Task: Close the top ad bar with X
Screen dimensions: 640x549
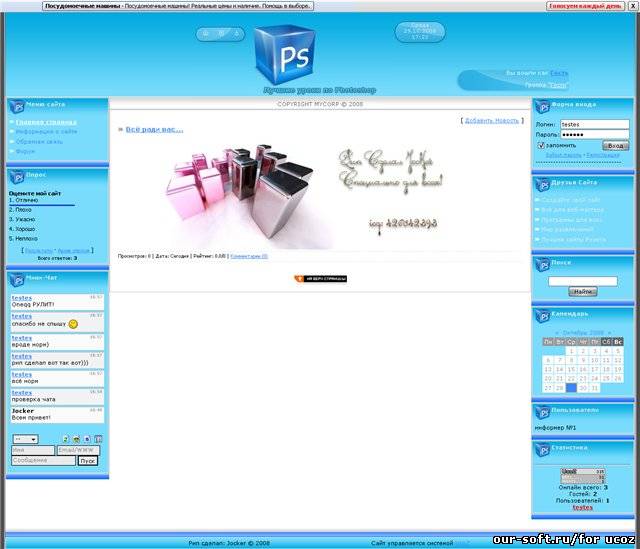Action: click(x=631, y=6)
